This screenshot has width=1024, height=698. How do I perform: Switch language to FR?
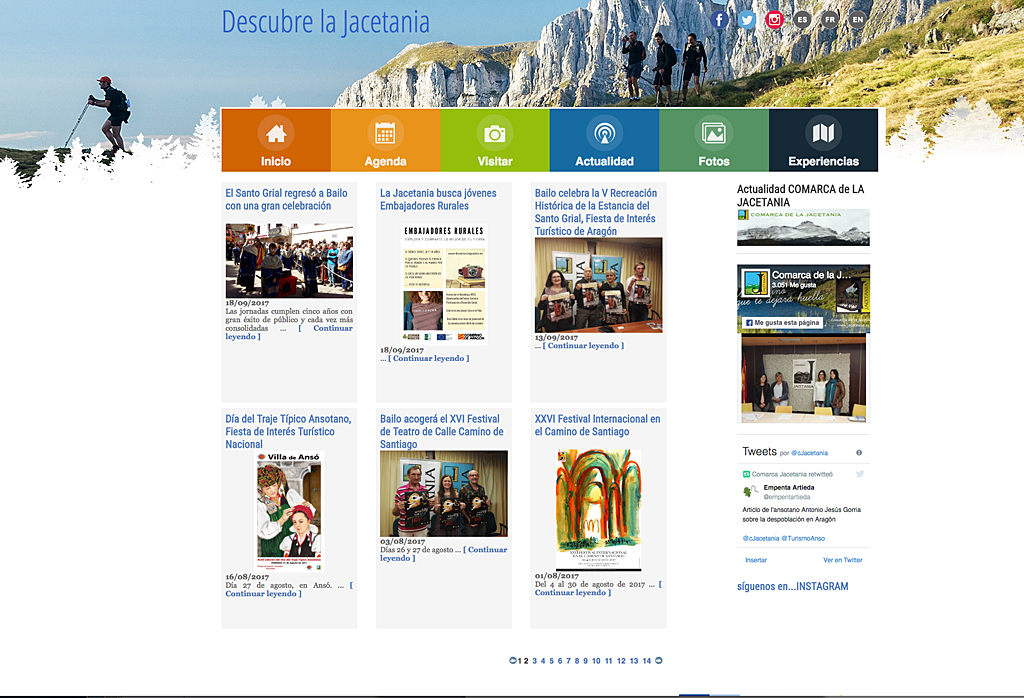(x=830, y=20)
